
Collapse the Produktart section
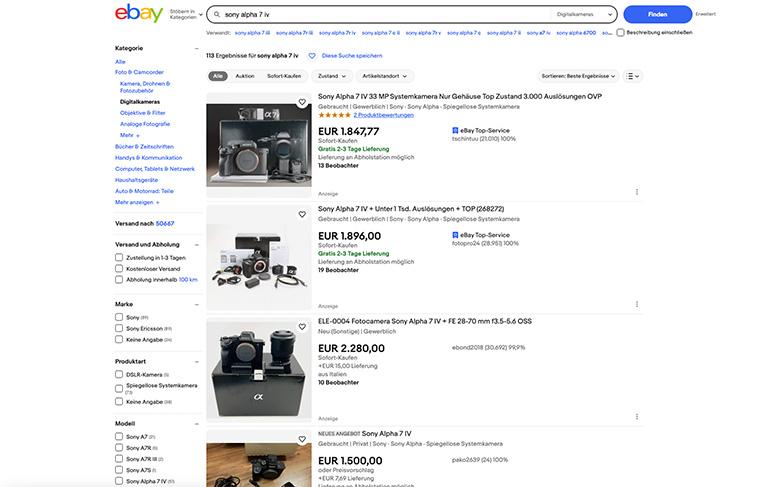click(196, 361)
